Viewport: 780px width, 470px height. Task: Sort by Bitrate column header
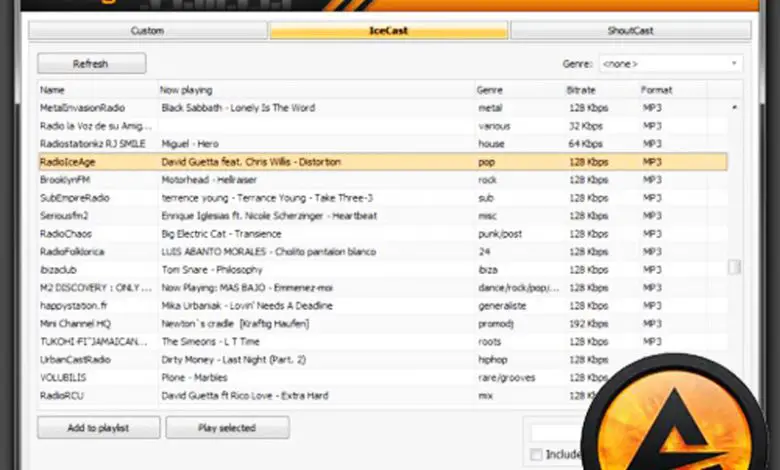[x=581, y=90]
